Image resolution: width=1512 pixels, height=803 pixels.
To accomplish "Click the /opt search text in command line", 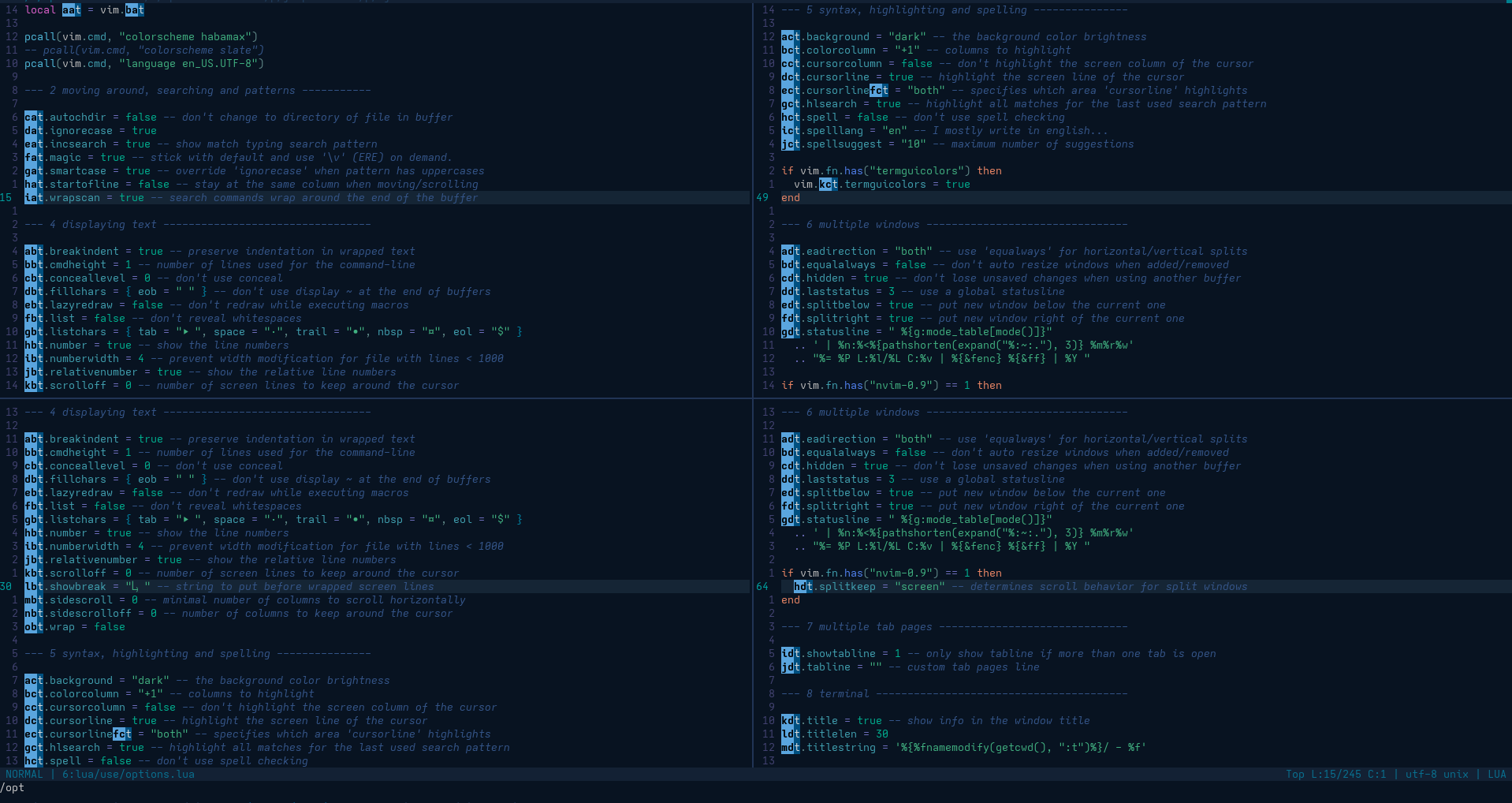I will point(13,787).
